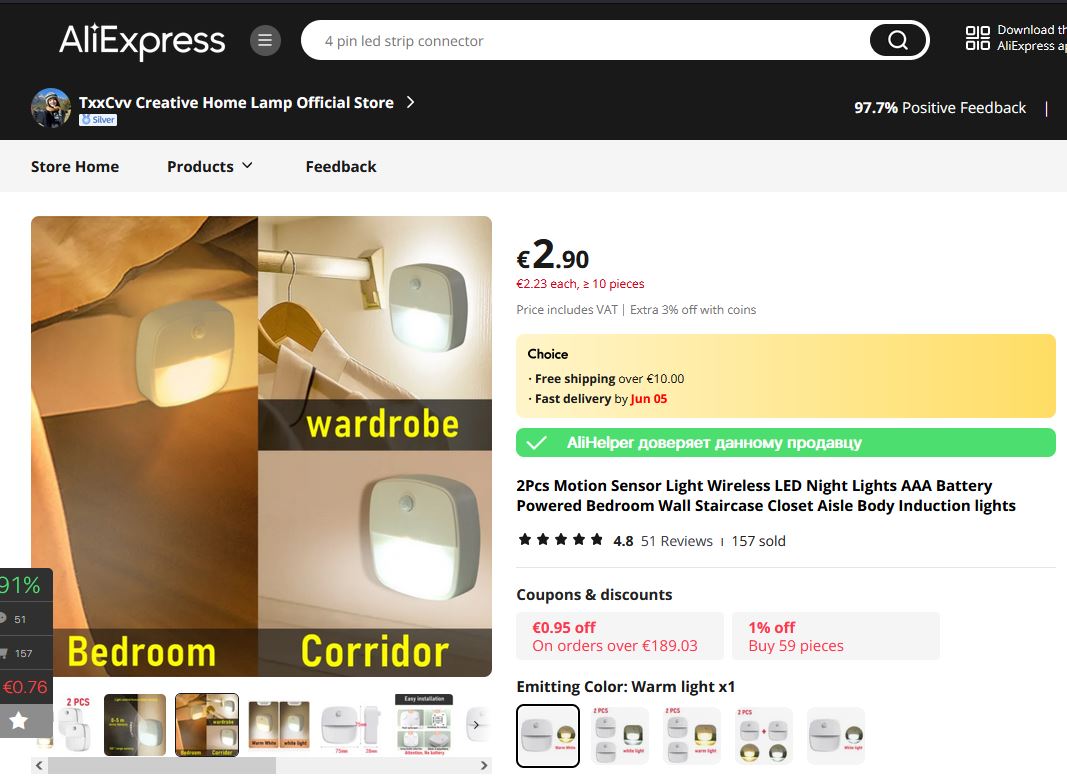Click the search magnifier button
The width and height of the screenshot is (1067, 782).
[898, 41]
